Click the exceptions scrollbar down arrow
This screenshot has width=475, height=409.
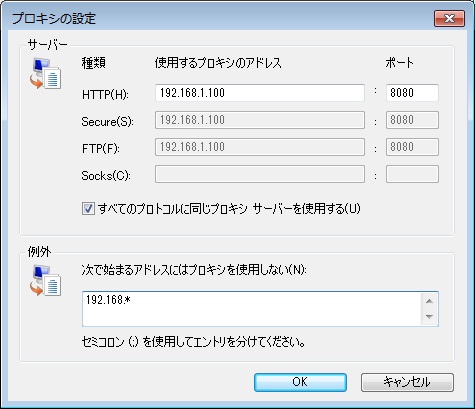[429, 317]
